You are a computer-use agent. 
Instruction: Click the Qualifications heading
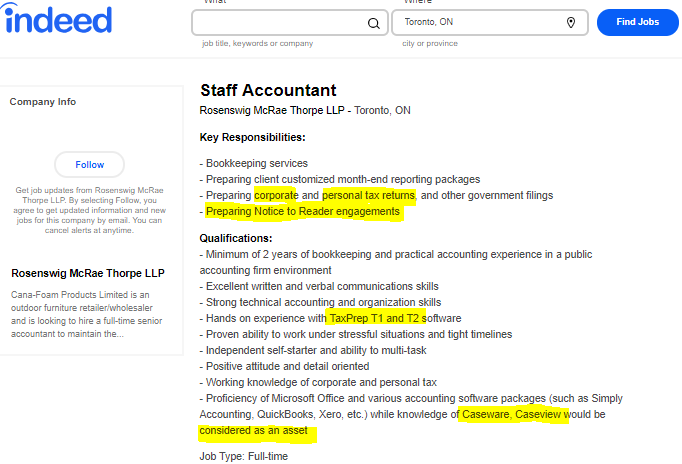pyautogui.click(x=236, y=238)
